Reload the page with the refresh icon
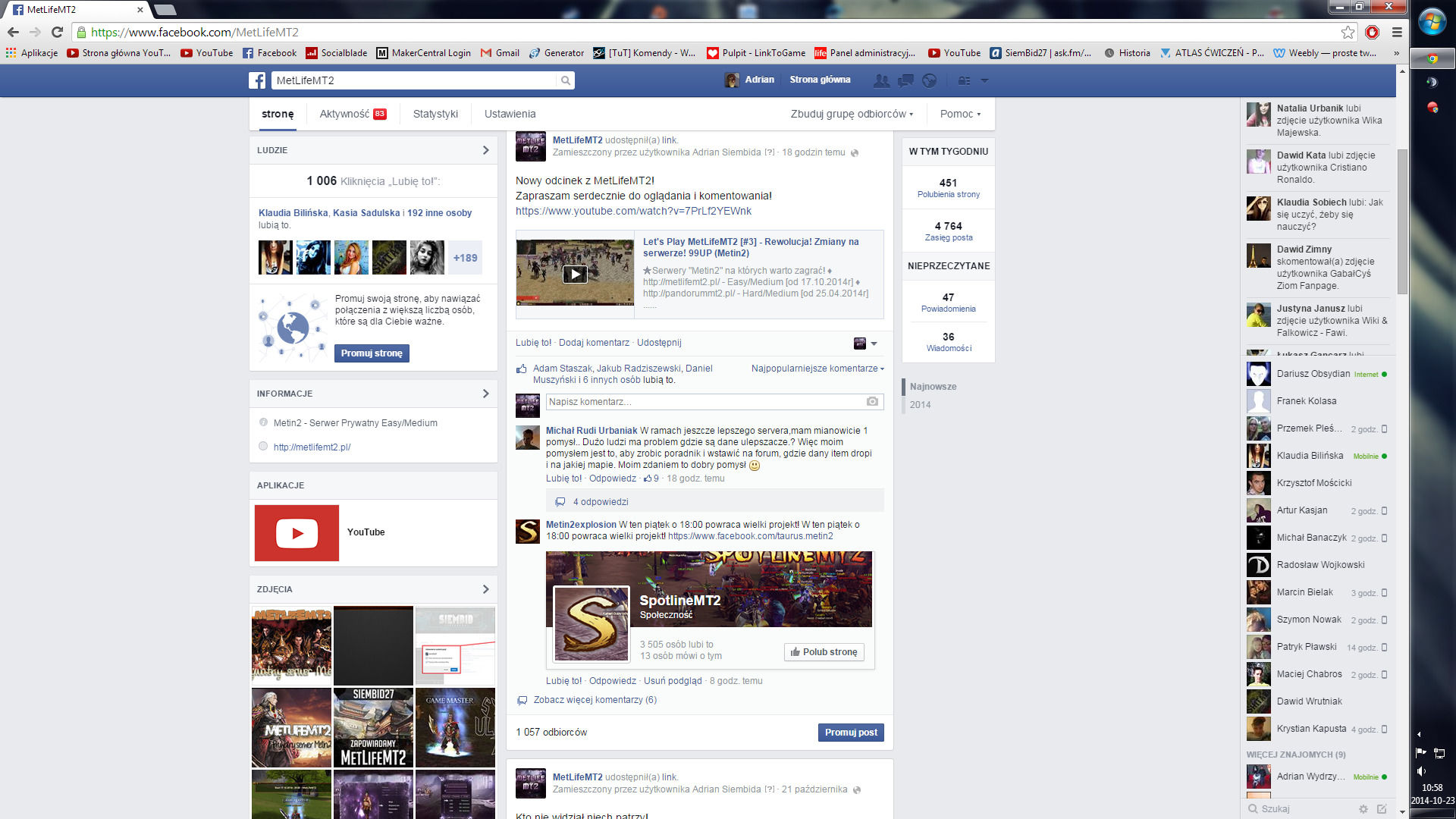1456x819 pixels. [x=57, y=32]
